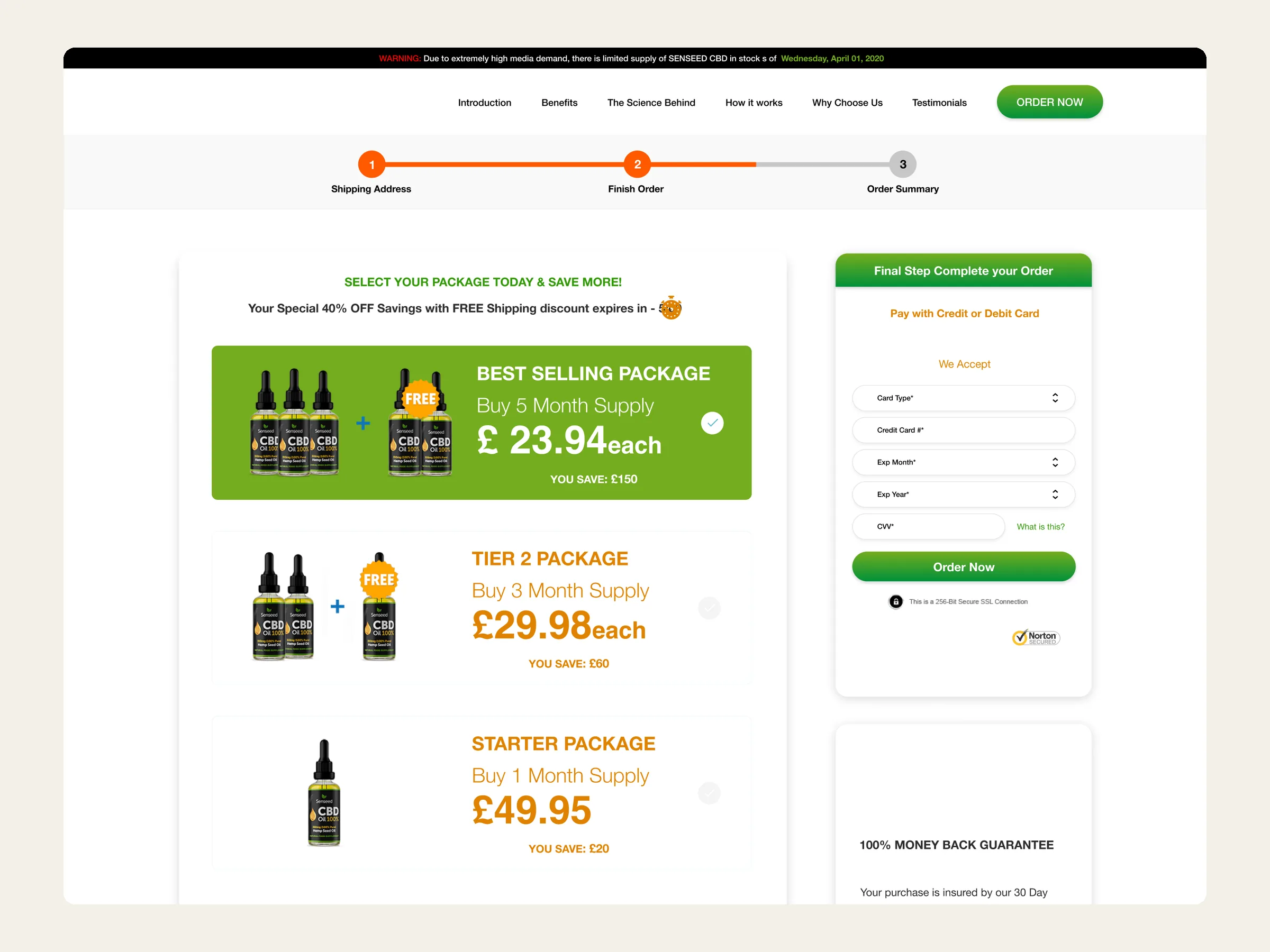Click 'YOU SAVE: £60' text
1270x952 pixels.
[x=568, y=664]
